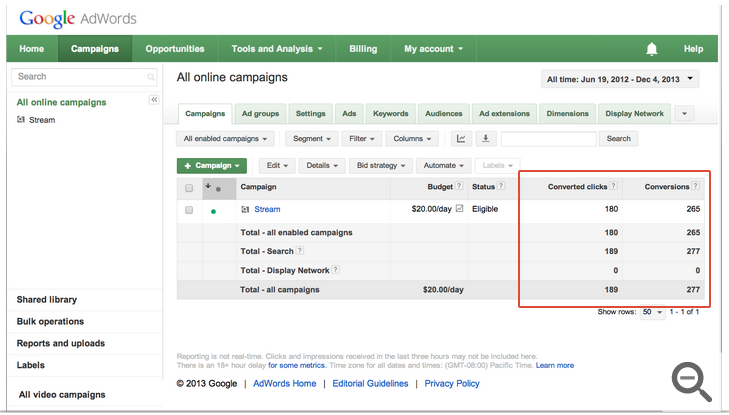Select the Campaigns navigation tab
The height and width of the screenshot is (415, 729).
(x=95, y=49)
